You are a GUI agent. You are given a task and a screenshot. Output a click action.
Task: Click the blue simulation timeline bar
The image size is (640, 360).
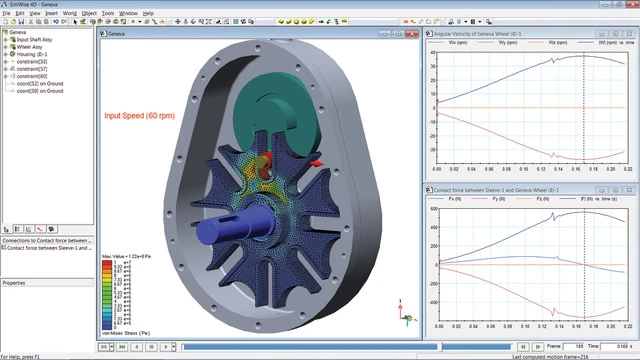tap(346, 347)
